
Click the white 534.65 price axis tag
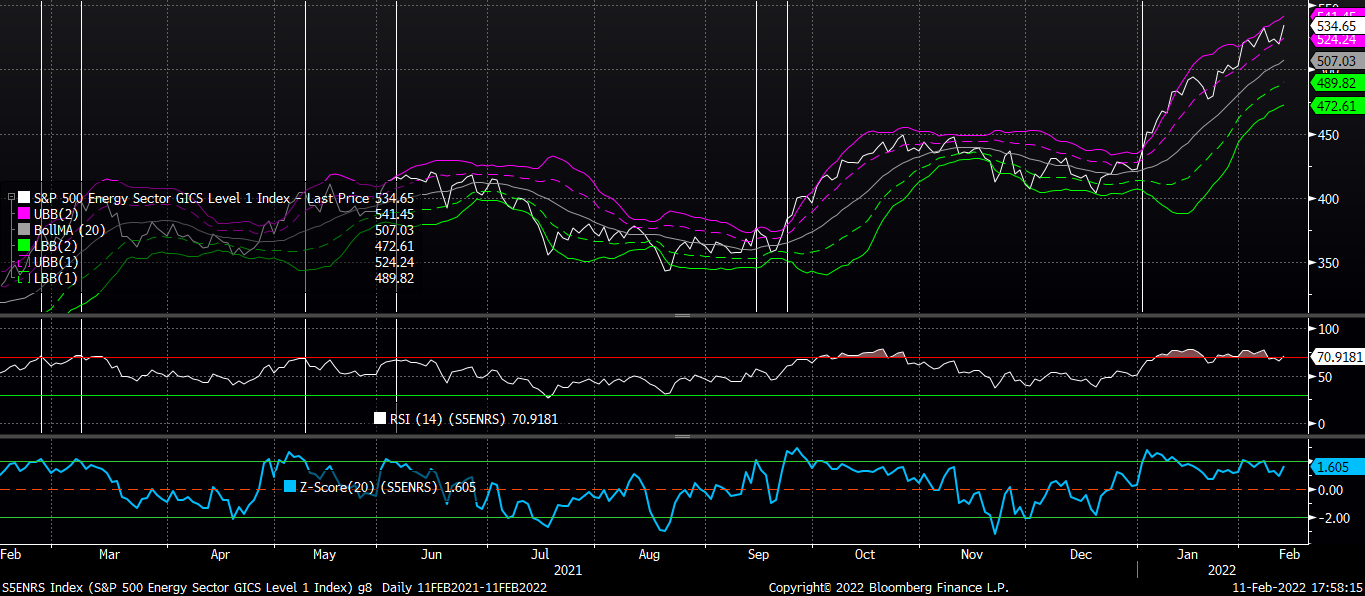(x=1337, y=26)
